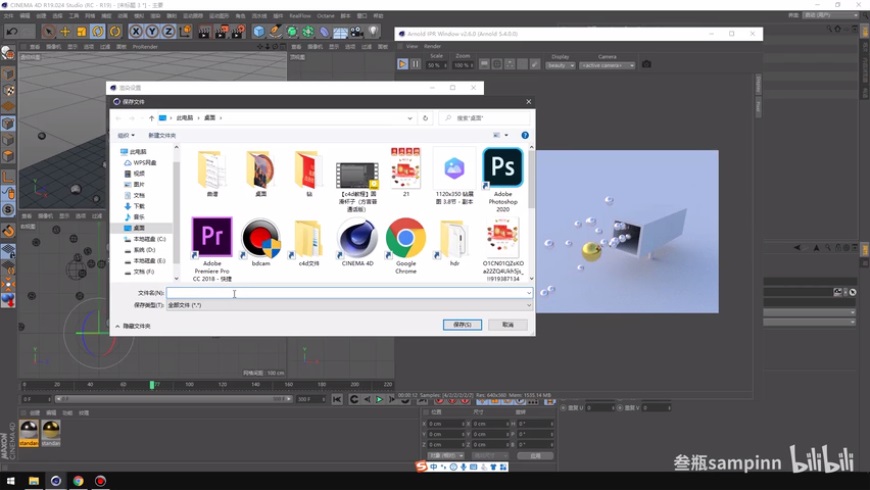
Task: Click the Arnold IPR play render button
Action: 402,64
